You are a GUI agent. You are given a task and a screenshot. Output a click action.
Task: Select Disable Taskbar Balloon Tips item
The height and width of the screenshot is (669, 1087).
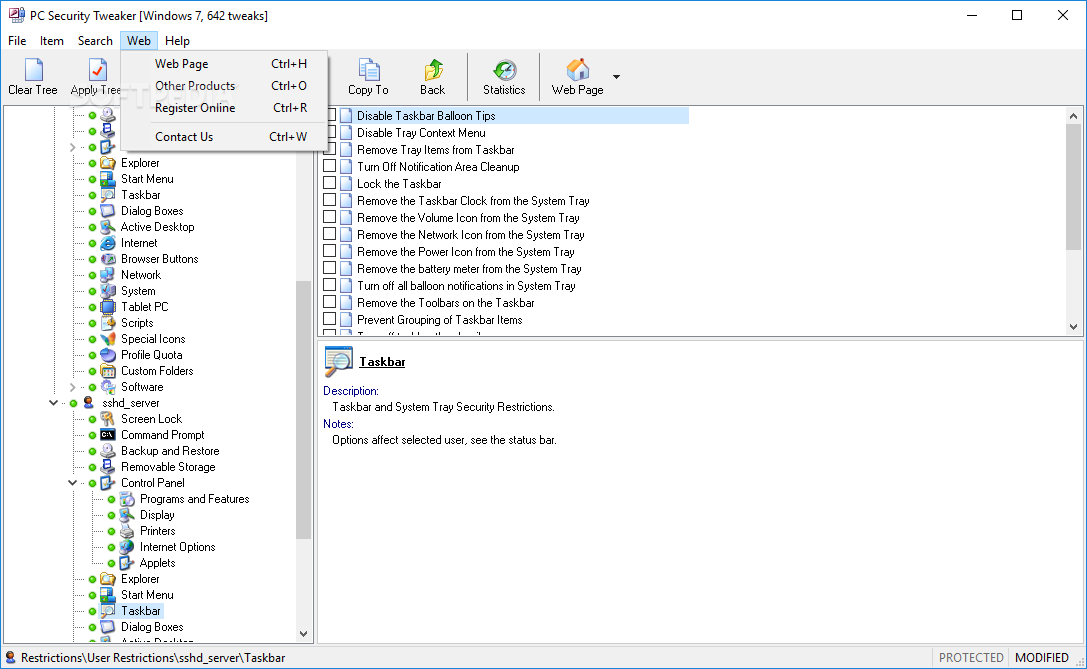pos(426,116)
